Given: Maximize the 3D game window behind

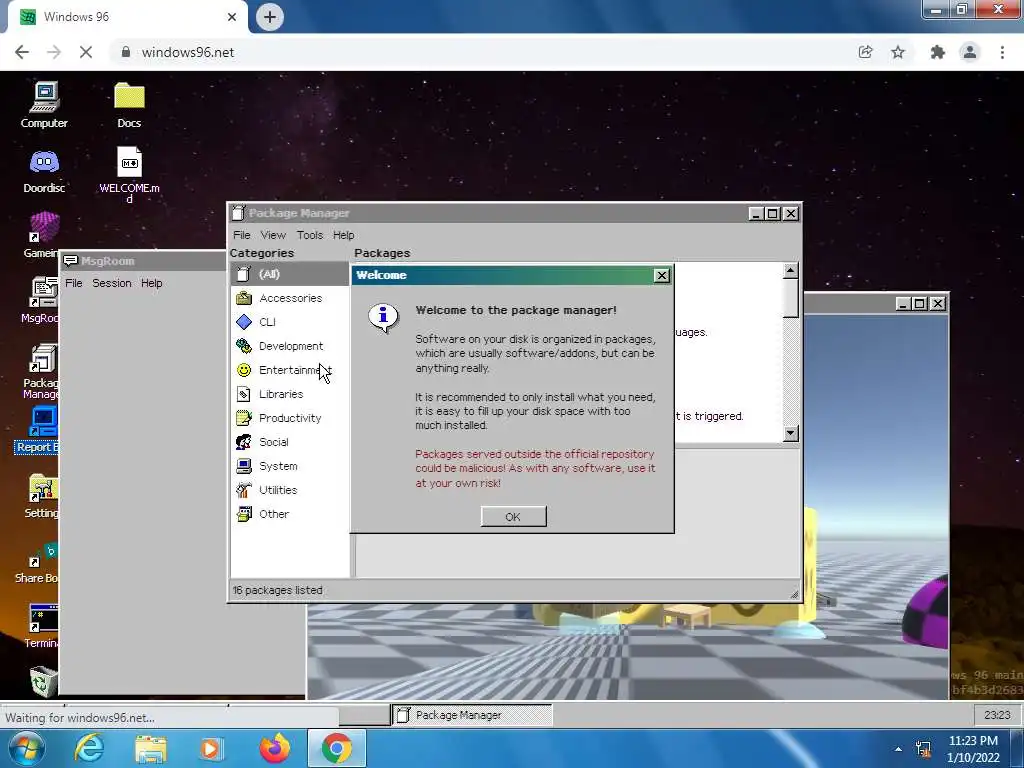Looking at the screenshot, I should [x=920, y=304].
